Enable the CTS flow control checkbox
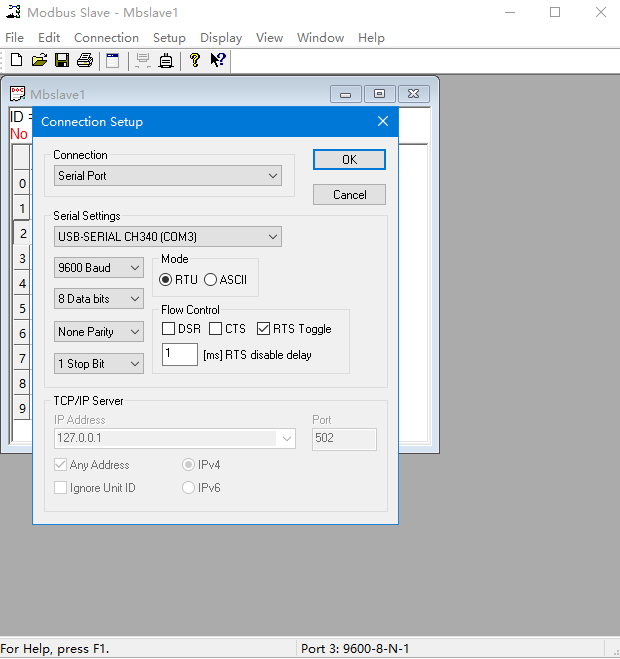Image resolution: width=620 pixels, height=659 pixels. (x=216, y=329)
